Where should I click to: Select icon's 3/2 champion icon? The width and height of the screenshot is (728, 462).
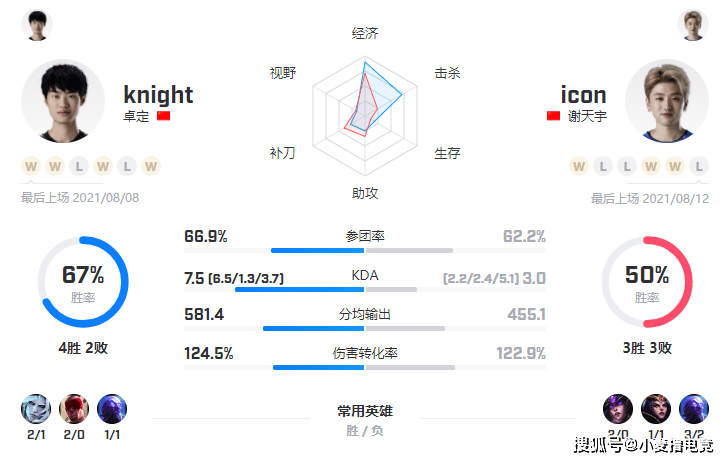(x=694, y=409)
